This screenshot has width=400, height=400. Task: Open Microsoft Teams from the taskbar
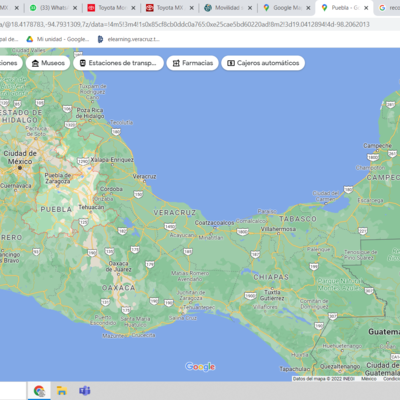tap(85, 391)
